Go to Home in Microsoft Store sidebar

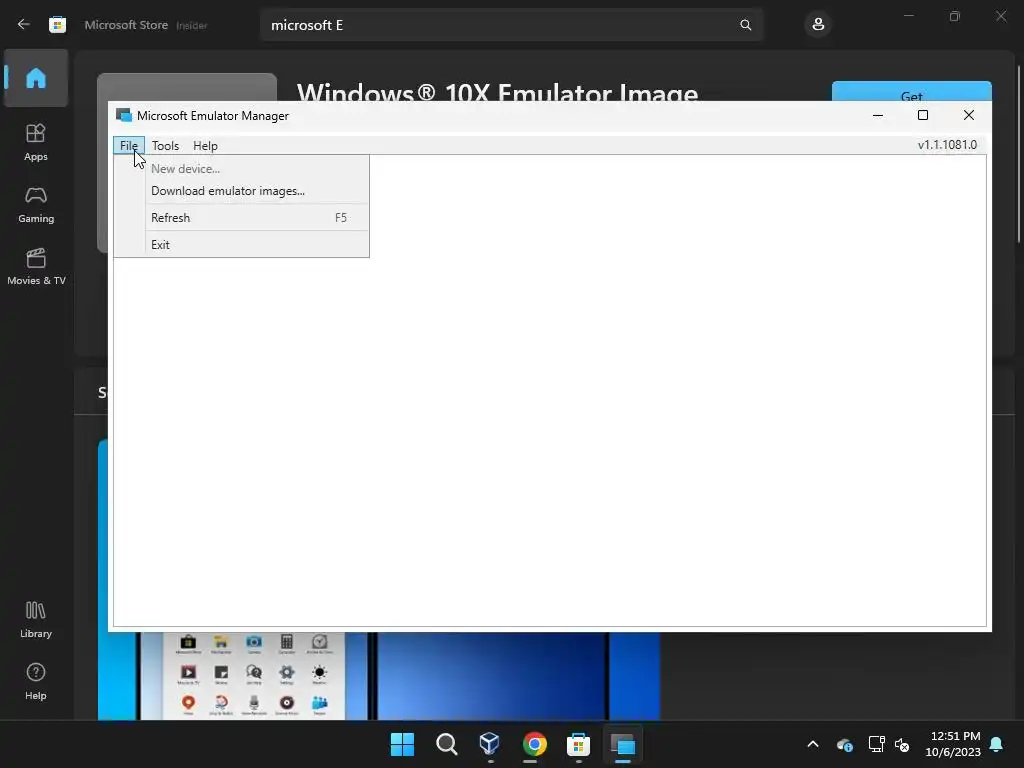click(x=36, y=78)
